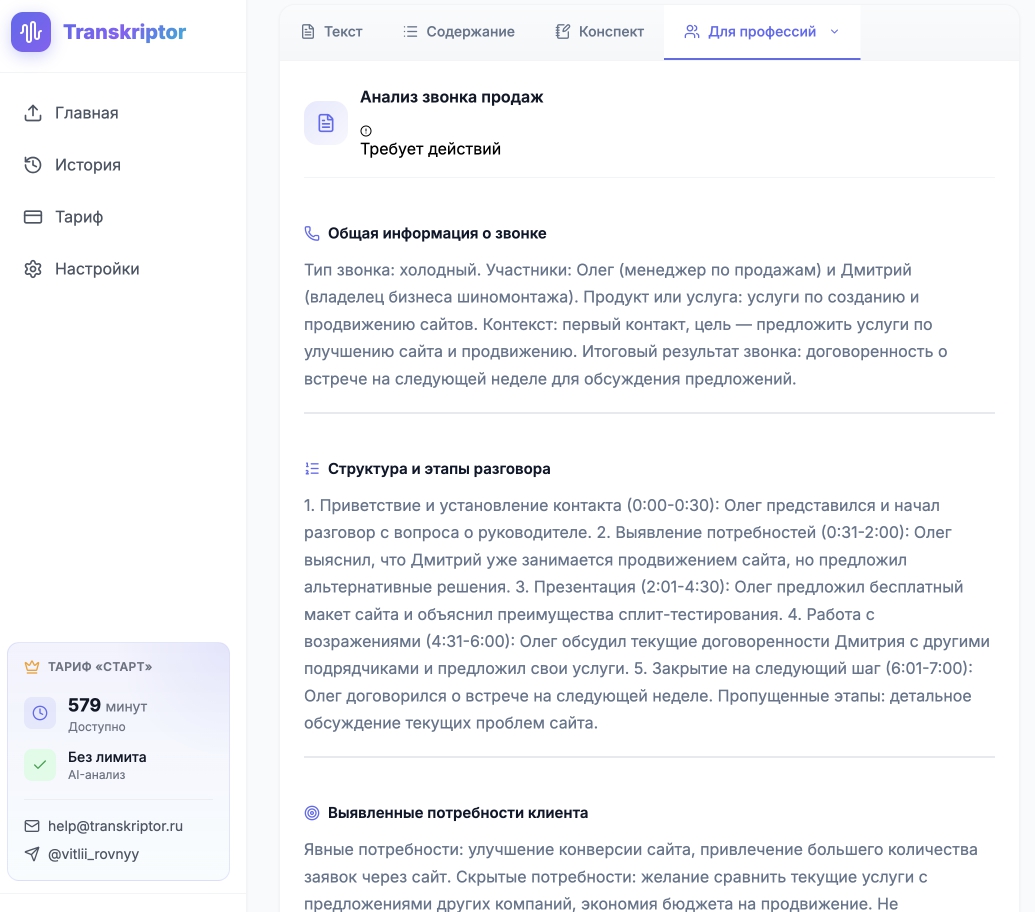The height and width of the screenshot is (912, 1035).
Task: Click the green checkmark beside Без лимита
Action: click(x=40, y=765)
